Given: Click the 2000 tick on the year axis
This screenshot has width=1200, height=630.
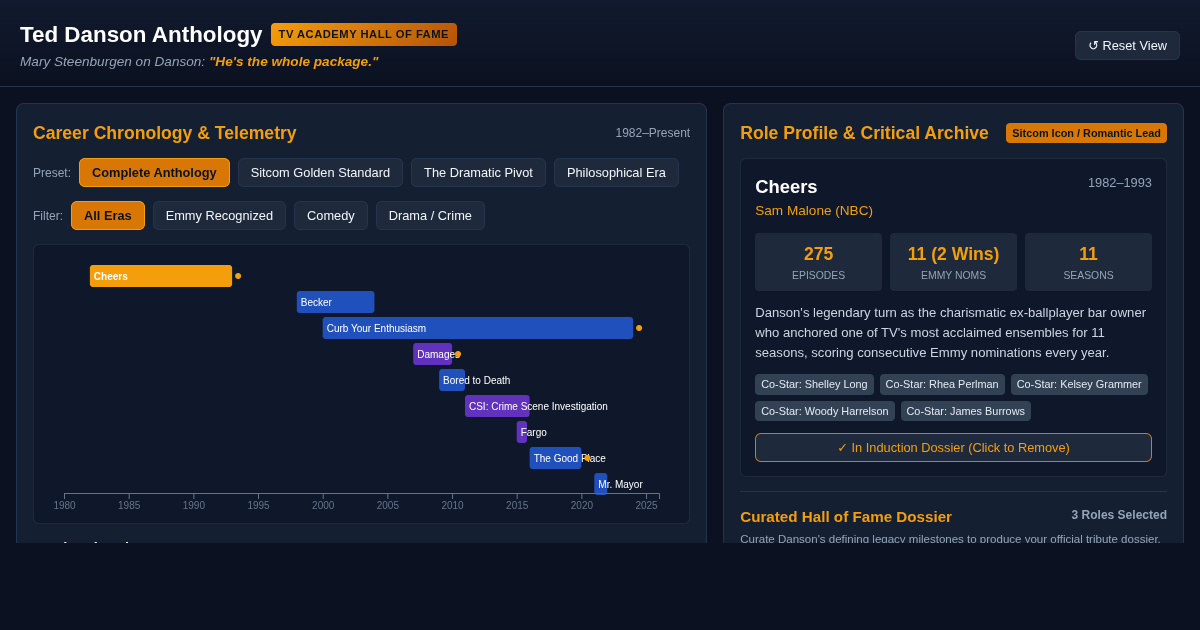Looking at the screenshot, I should point(323,505).
